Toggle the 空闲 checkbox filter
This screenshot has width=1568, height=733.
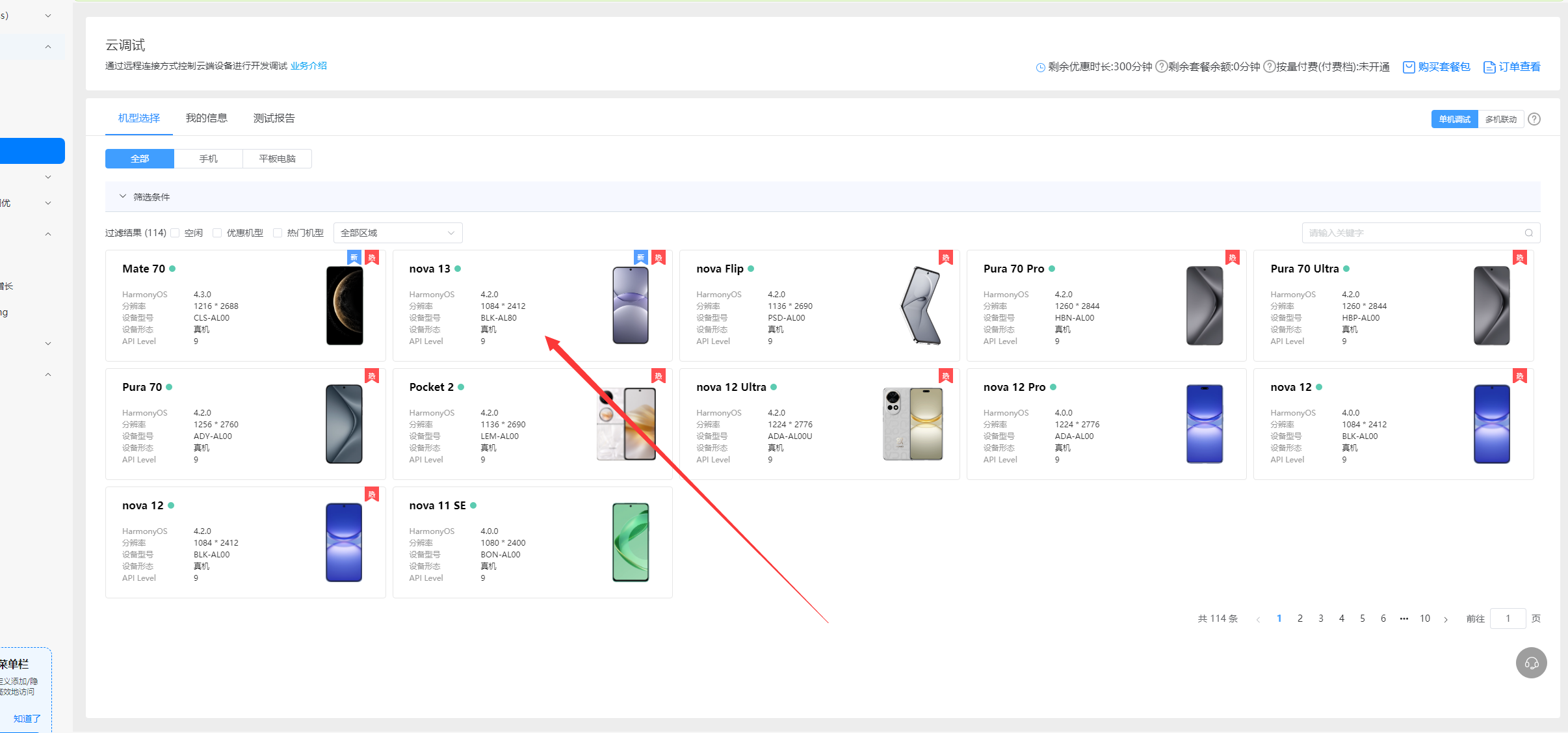pos(175,233)
